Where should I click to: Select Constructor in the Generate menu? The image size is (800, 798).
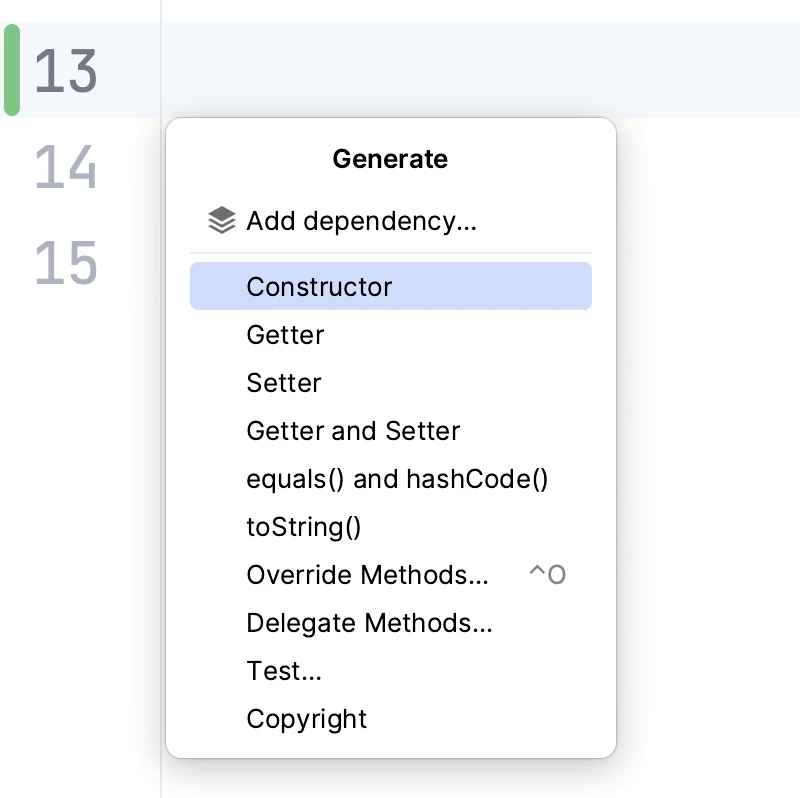[x=319, y=287]
